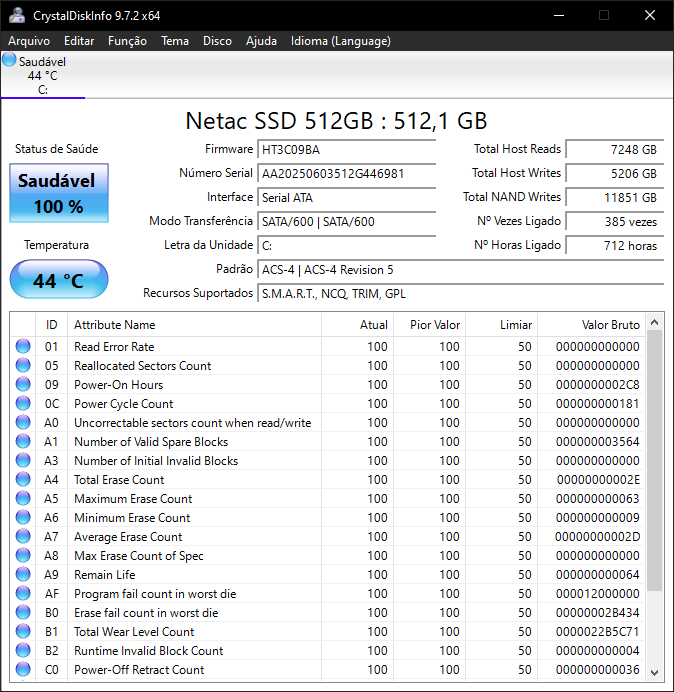674x692 pixels.
Task: Click raw value 0000000002C8 of Power-On Hours
Action: coord(597,385)
